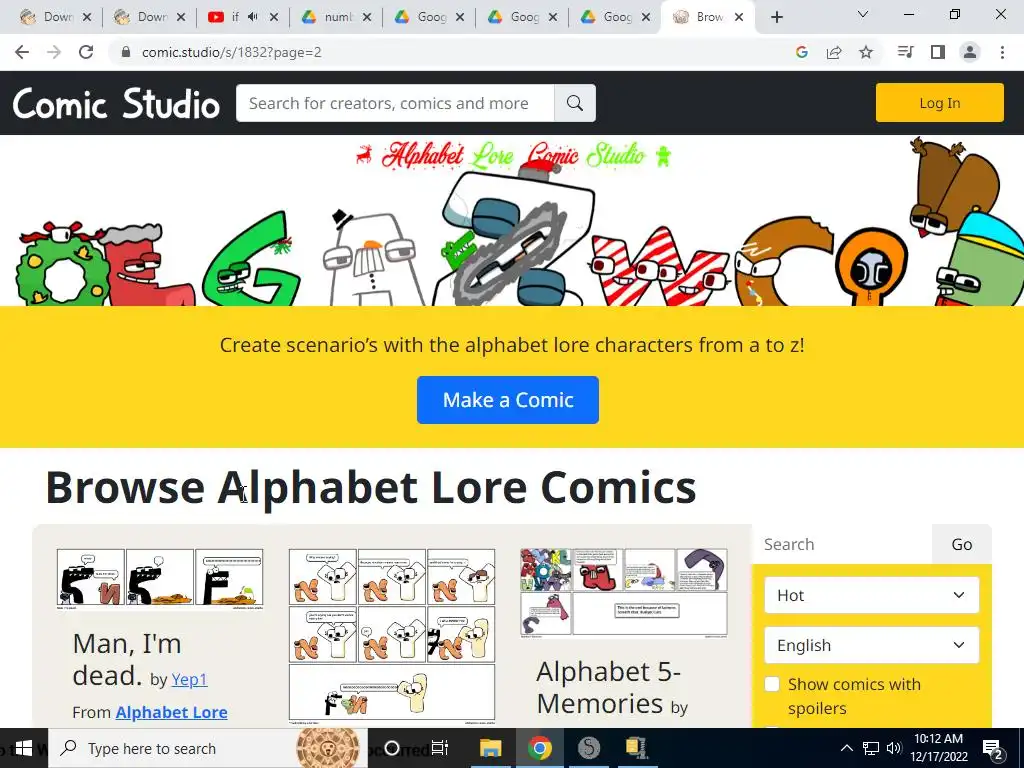View site security lock icon
This screenshot has width=1024, height=768.
pos(126,52)
